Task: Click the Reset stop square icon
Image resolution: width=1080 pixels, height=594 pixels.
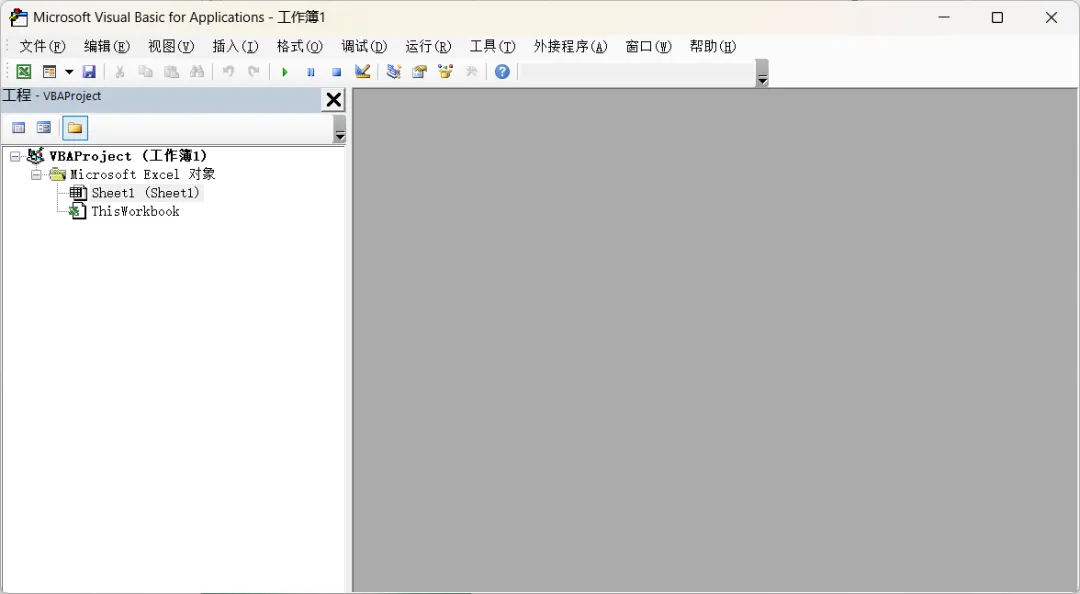Action: tap(336, 72)
